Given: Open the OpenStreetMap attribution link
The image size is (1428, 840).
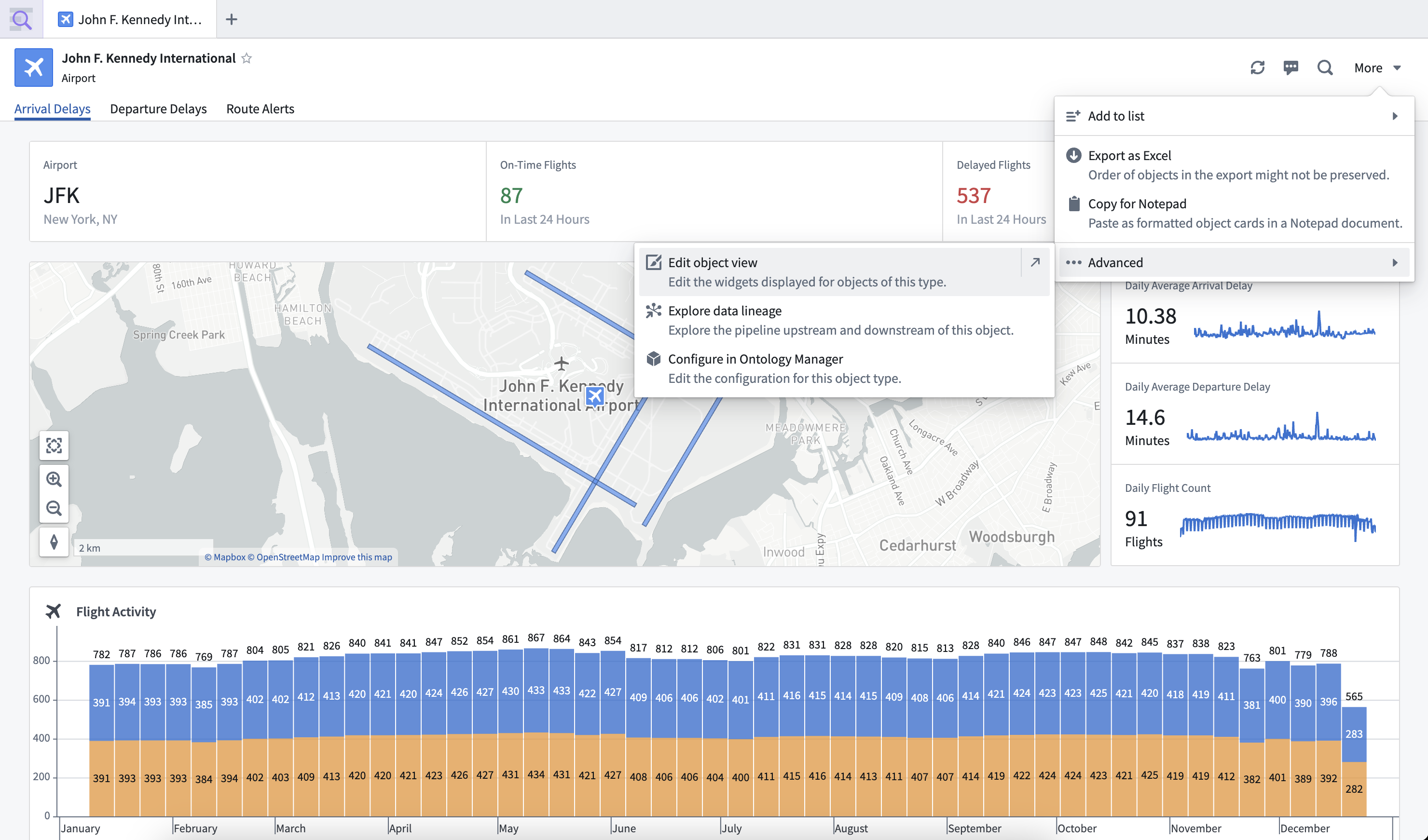Looking at the screenshot, I should pyautogui.click(x=283, y=557).
